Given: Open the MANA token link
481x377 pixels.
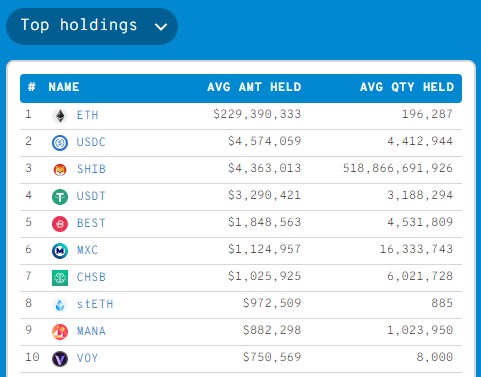Looking at the screenshot, I should coord(91,331).
